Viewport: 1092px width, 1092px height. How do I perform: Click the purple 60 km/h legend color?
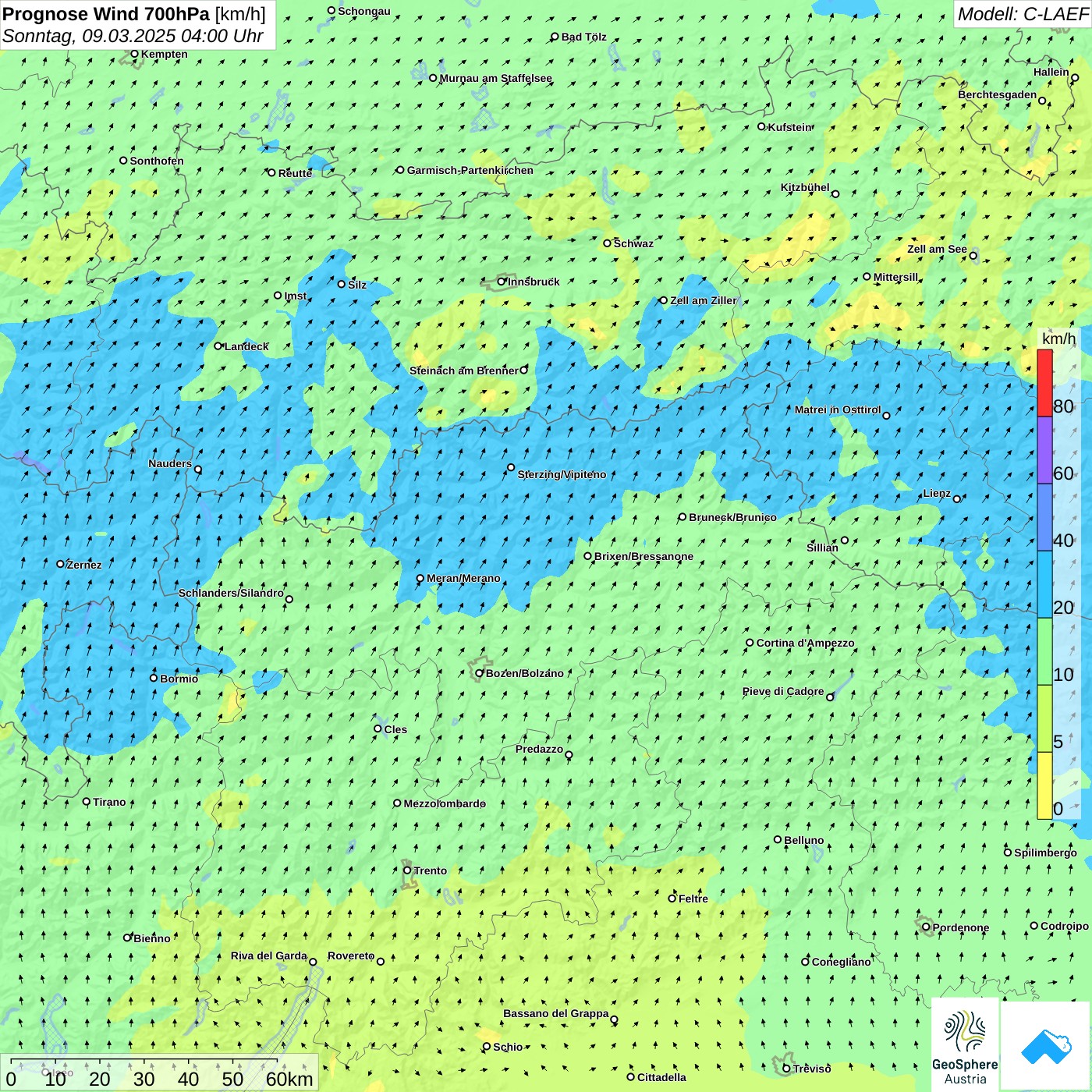tap(1044, 450)
